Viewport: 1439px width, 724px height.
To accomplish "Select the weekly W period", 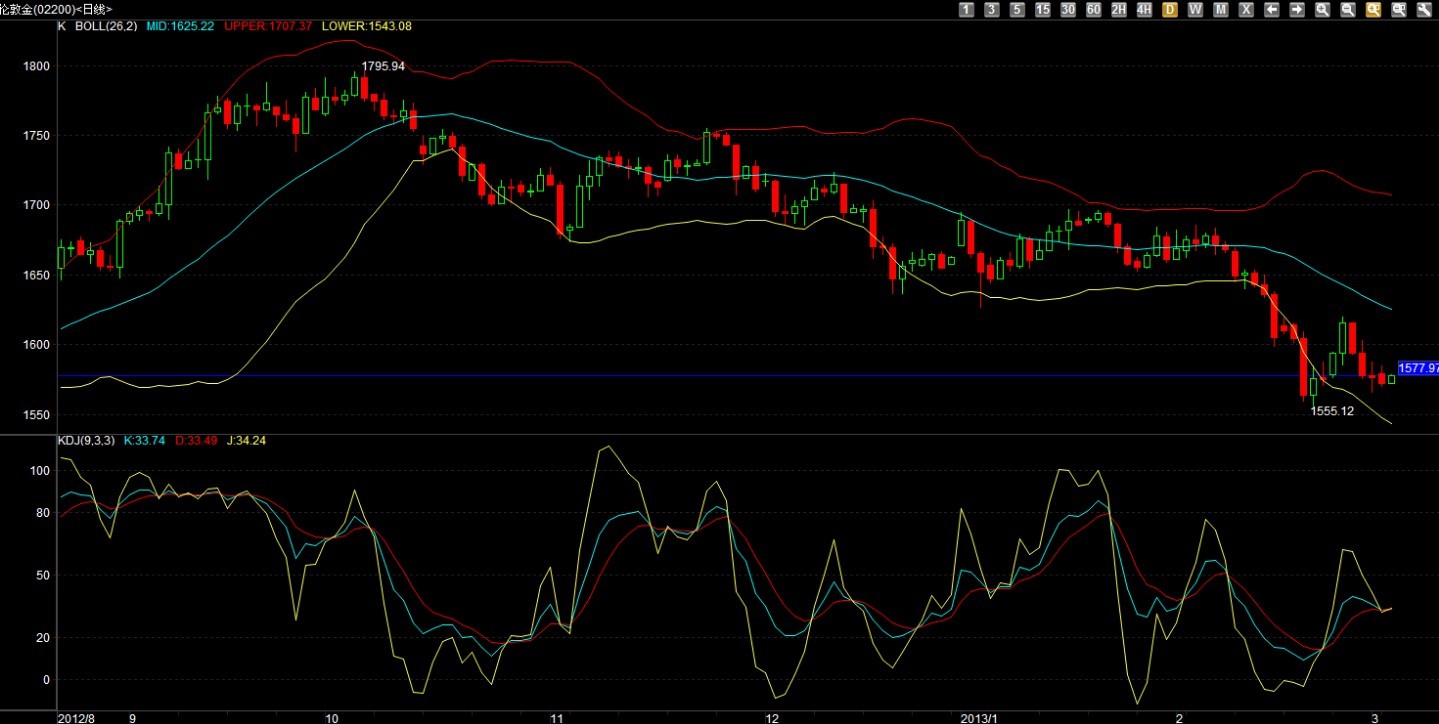I will pyautogui.click(x=1196, y=9).
